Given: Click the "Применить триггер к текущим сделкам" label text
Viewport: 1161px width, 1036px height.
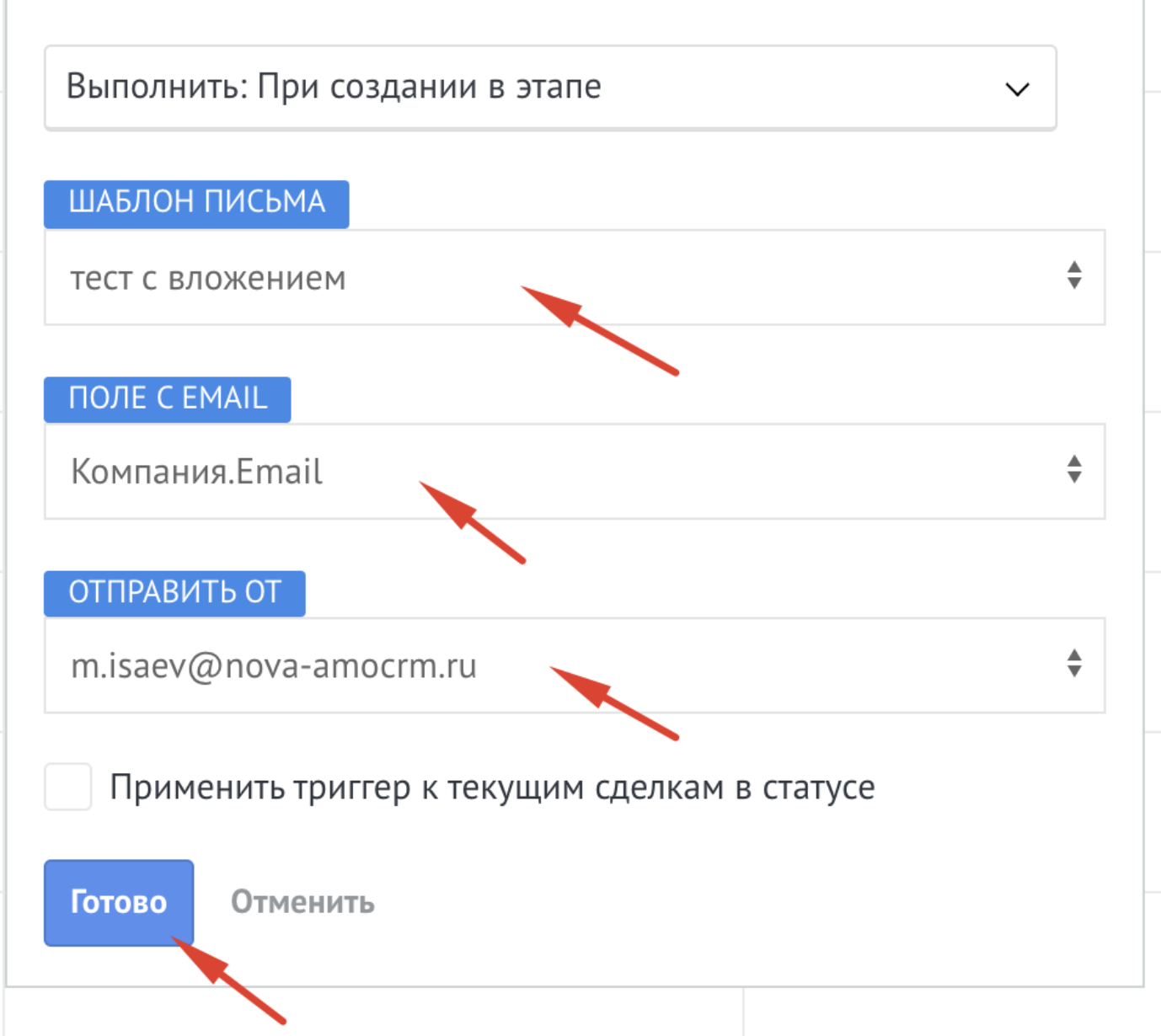Looking at the screenshot, I should [492, 788].
